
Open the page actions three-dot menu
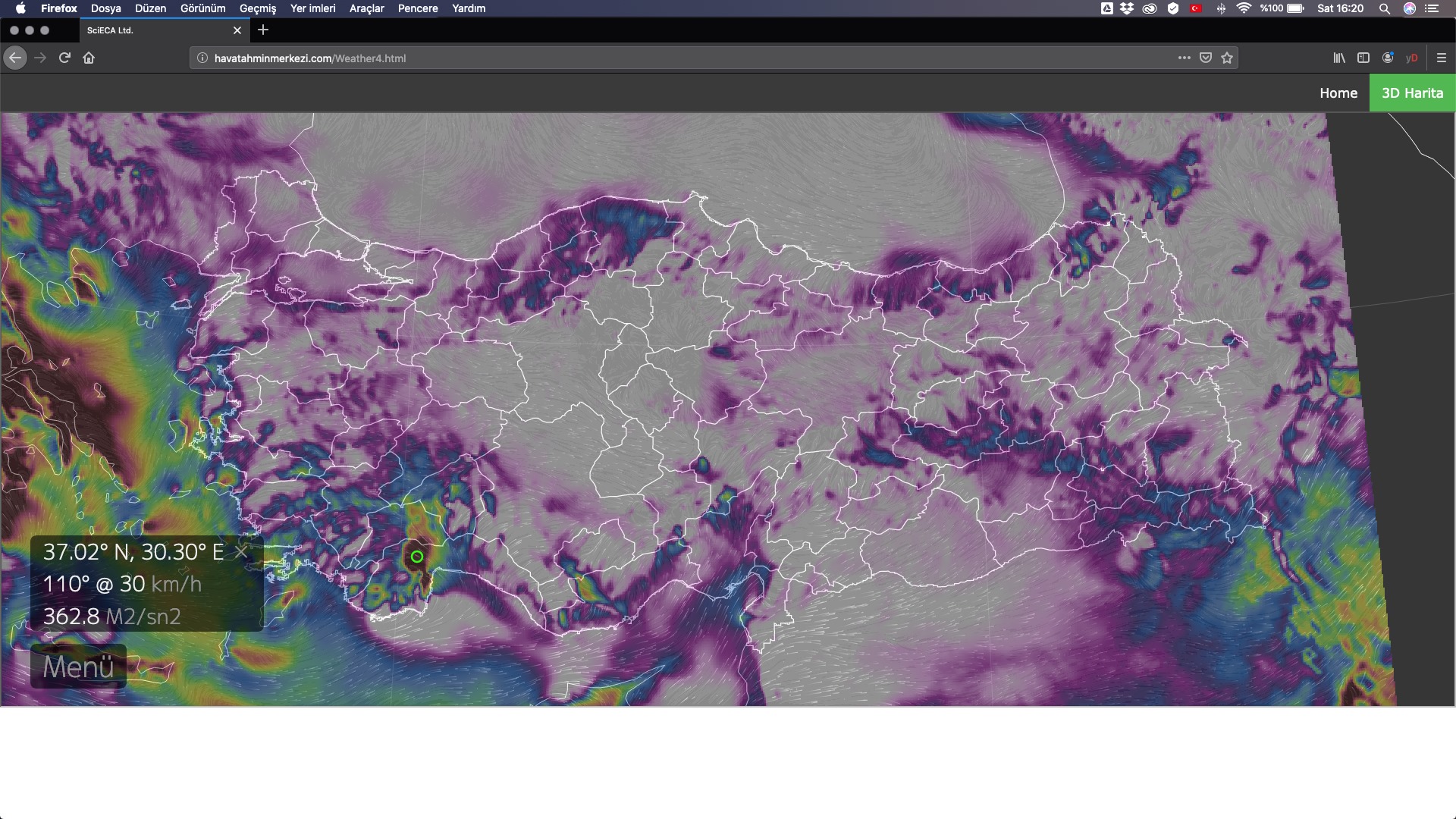point(1184,58)
